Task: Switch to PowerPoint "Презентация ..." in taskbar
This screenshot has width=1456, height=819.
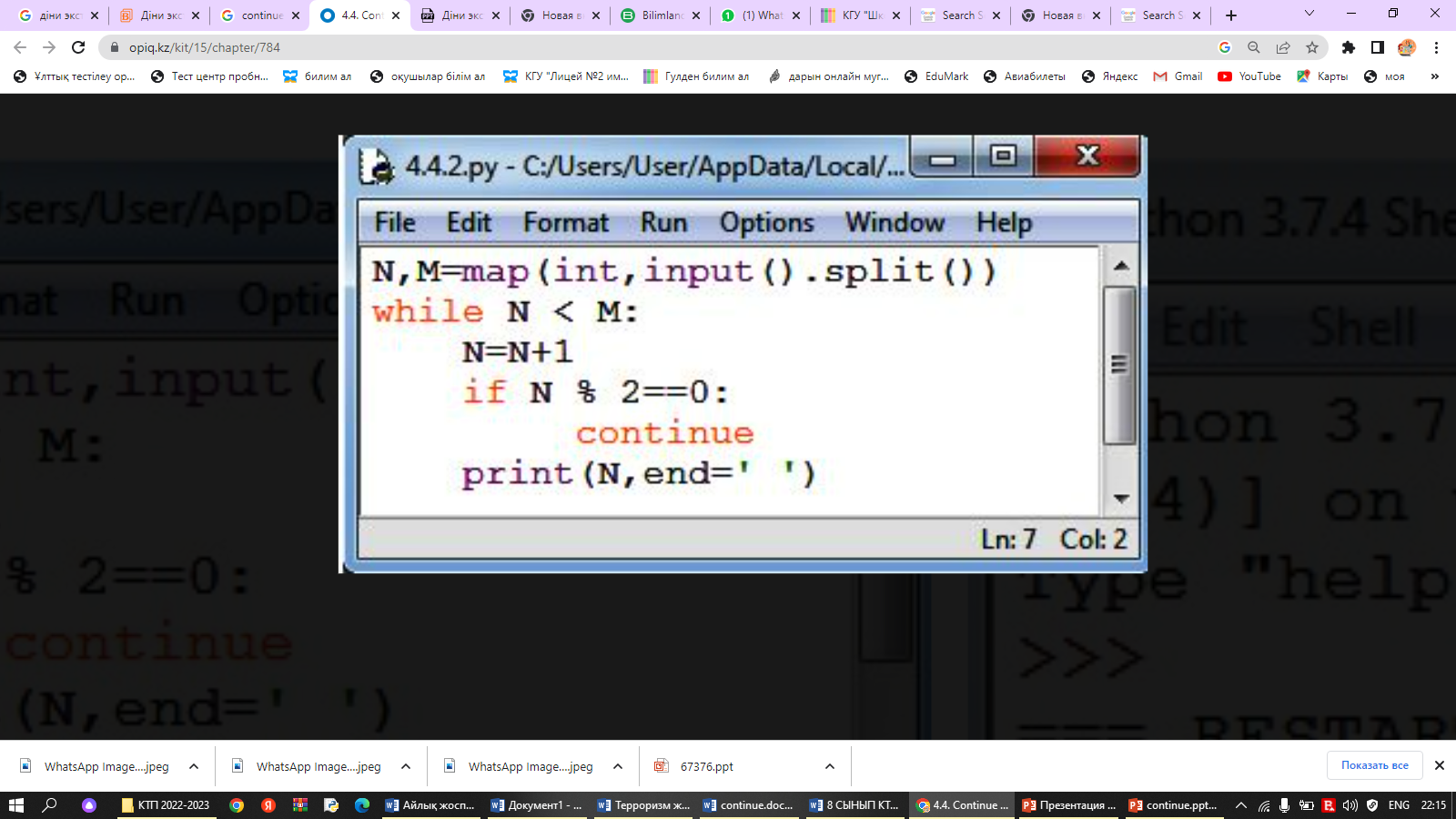Action: pos(1069,805)
